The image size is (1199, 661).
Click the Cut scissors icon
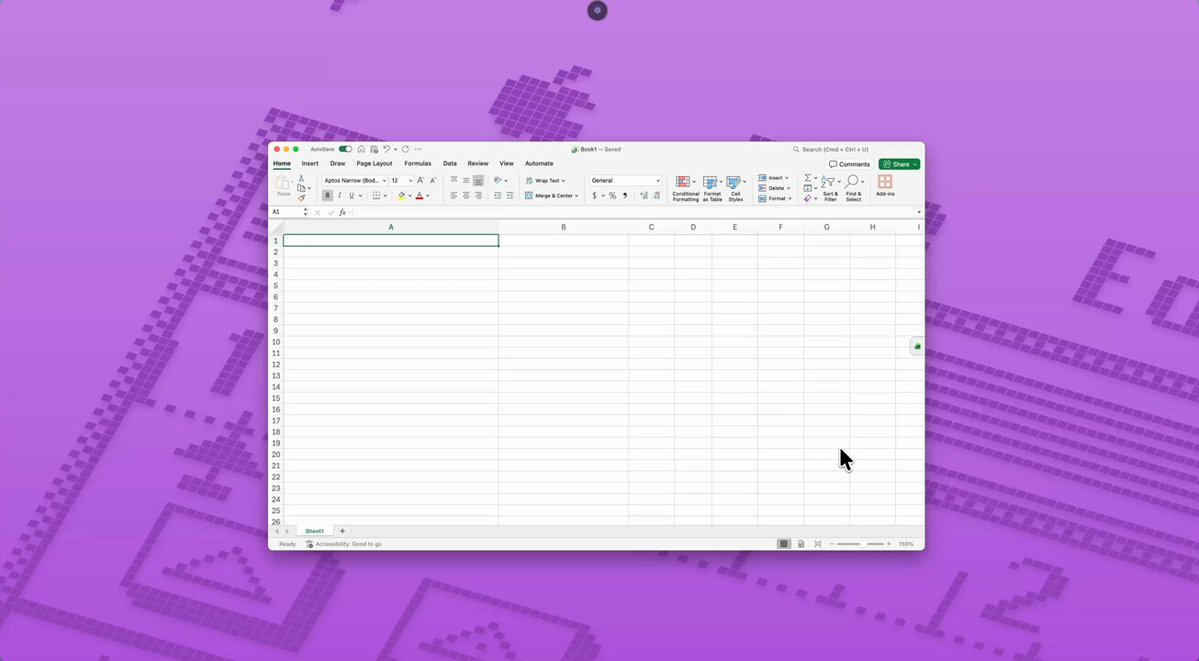pos(301,178)
